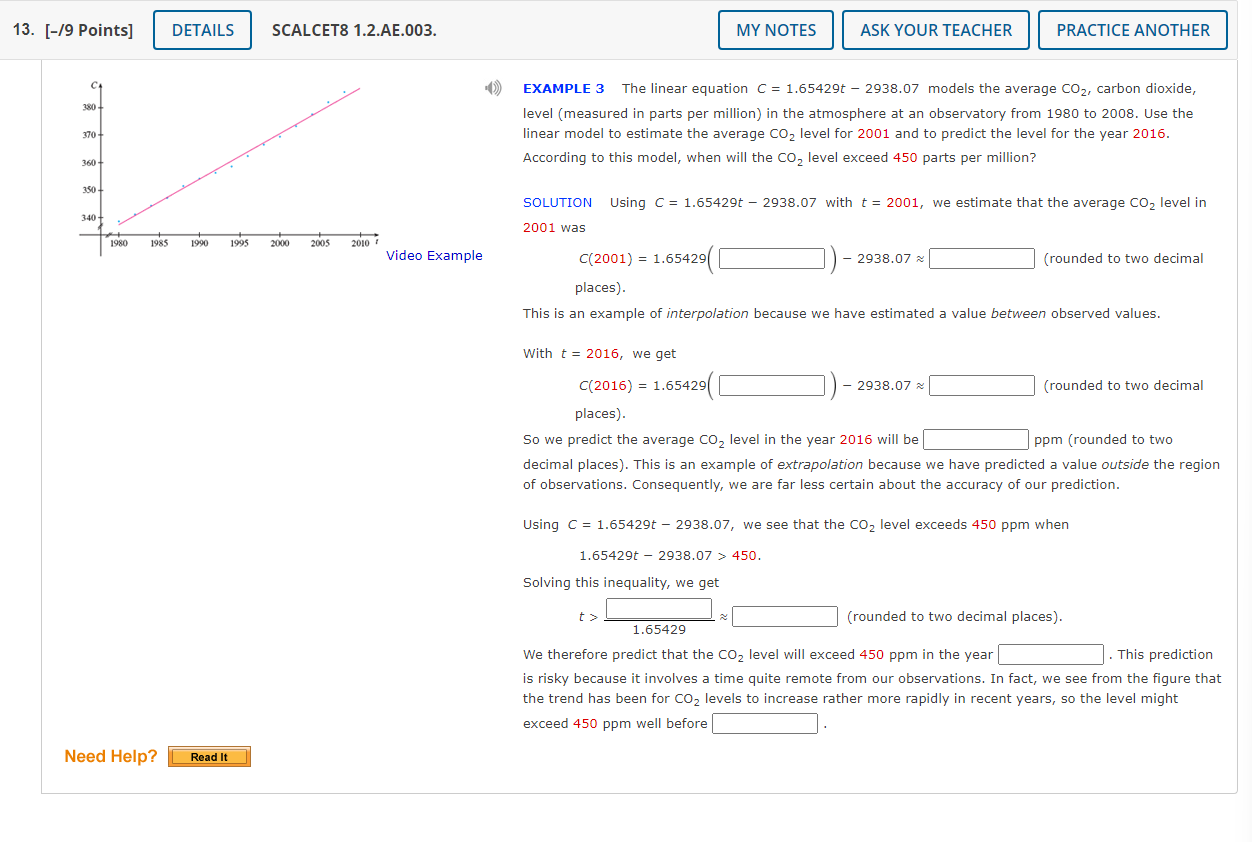Viewport: 1252px width, 842px height.
Task: Click the DETAILS button
Action: click(x=202, y=30)
